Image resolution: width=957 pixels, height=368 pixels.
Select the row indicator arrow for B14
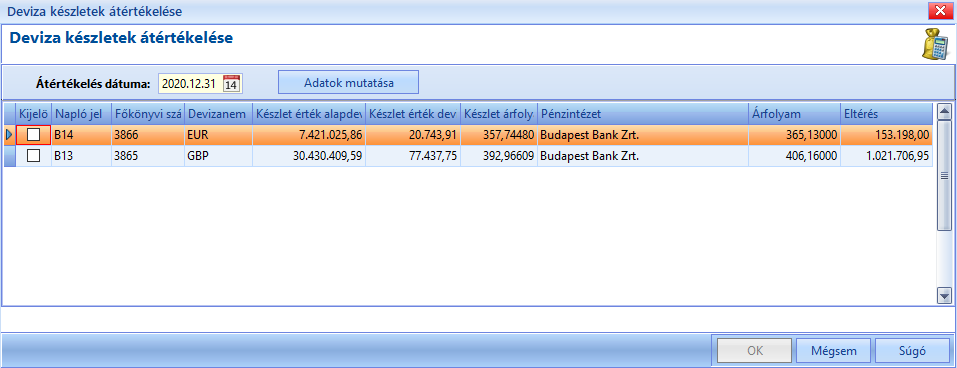click(x=9, y=135)
